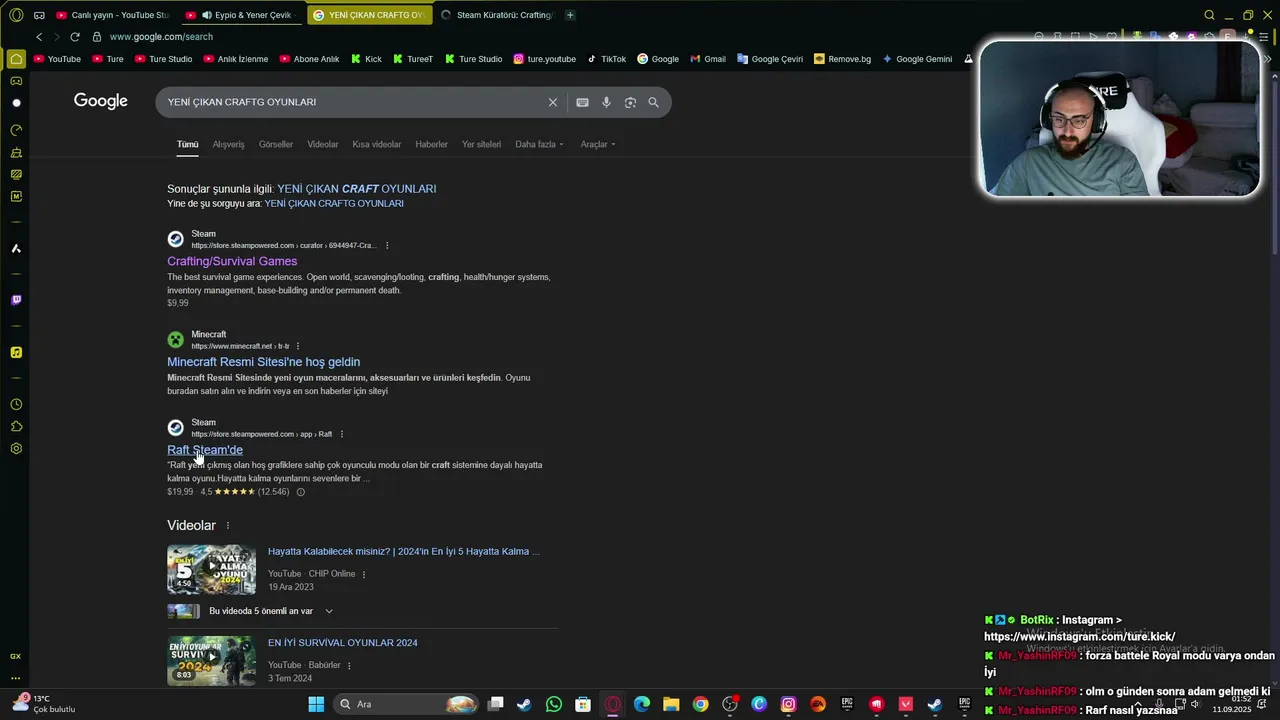Open Daha fazla dropdown
This screenshot has height=720, width=1280.
(x=539, y=144)
